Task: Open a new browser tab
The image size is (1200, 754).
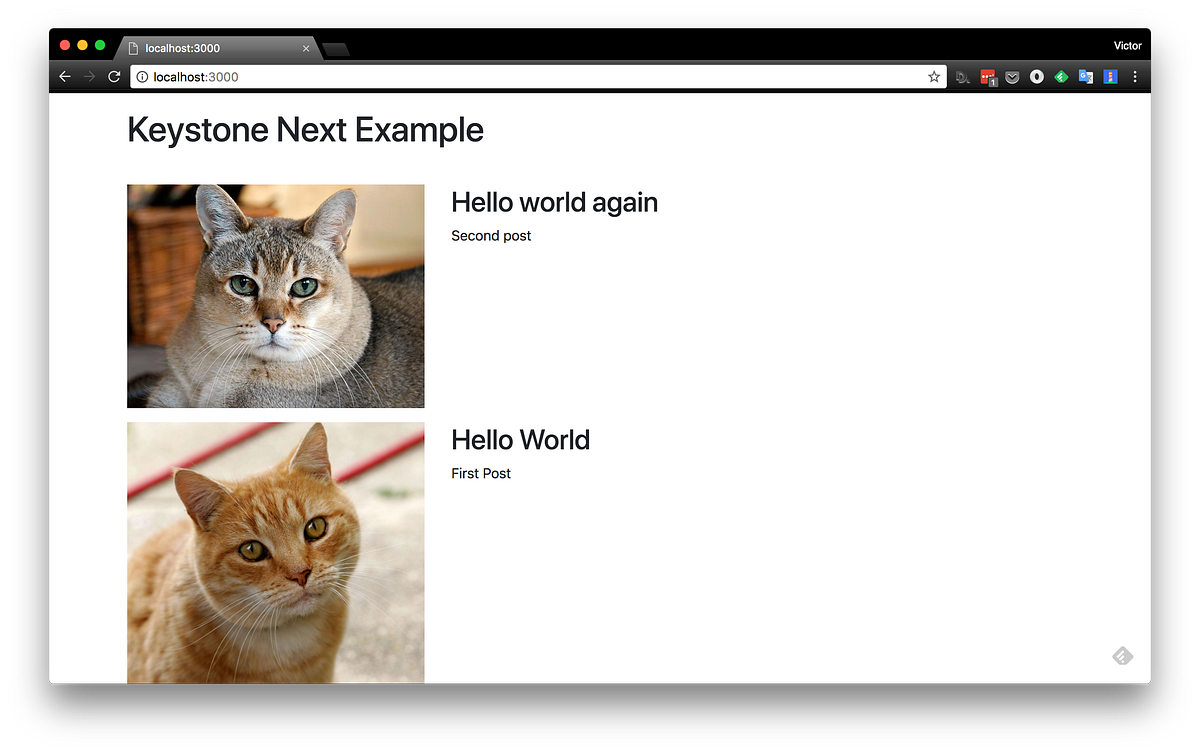Action: 338,47
